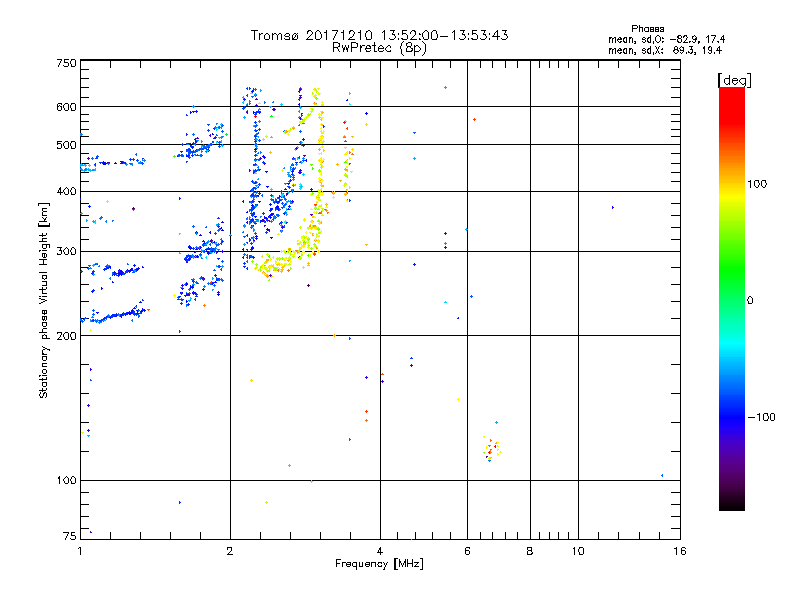Click the x-axis tick label '2'

pos(230,551)
